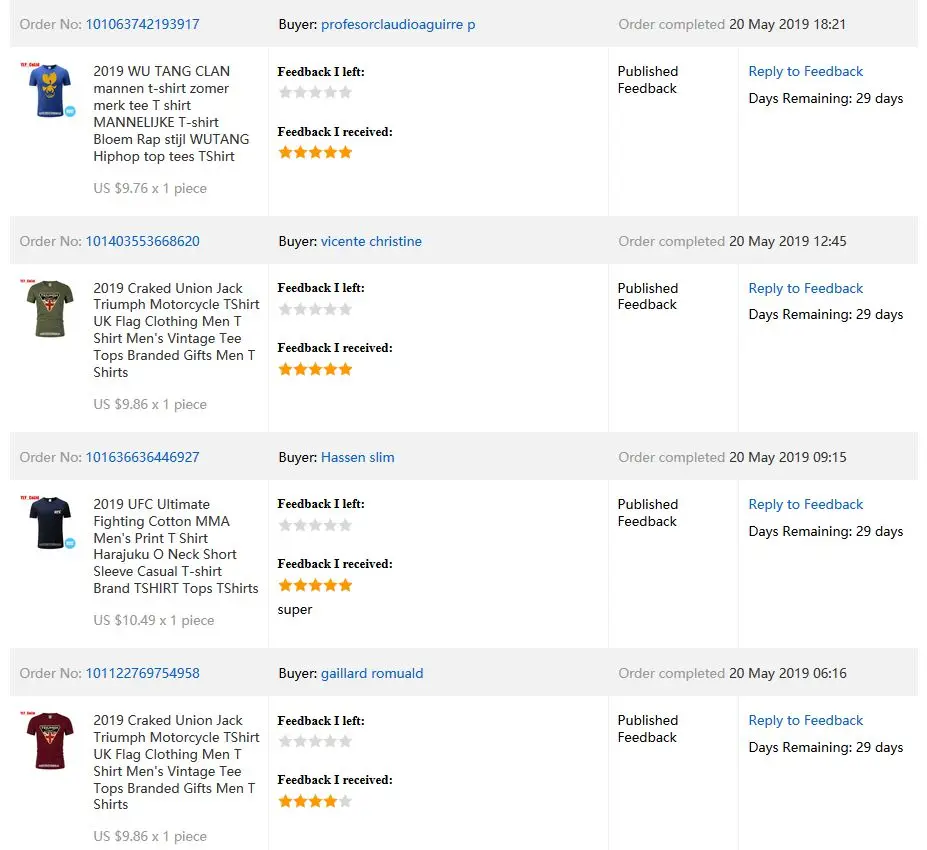Click the four-star rating from gaillard romuald
This screenshot has height=850, width=927.
point(315,802)
